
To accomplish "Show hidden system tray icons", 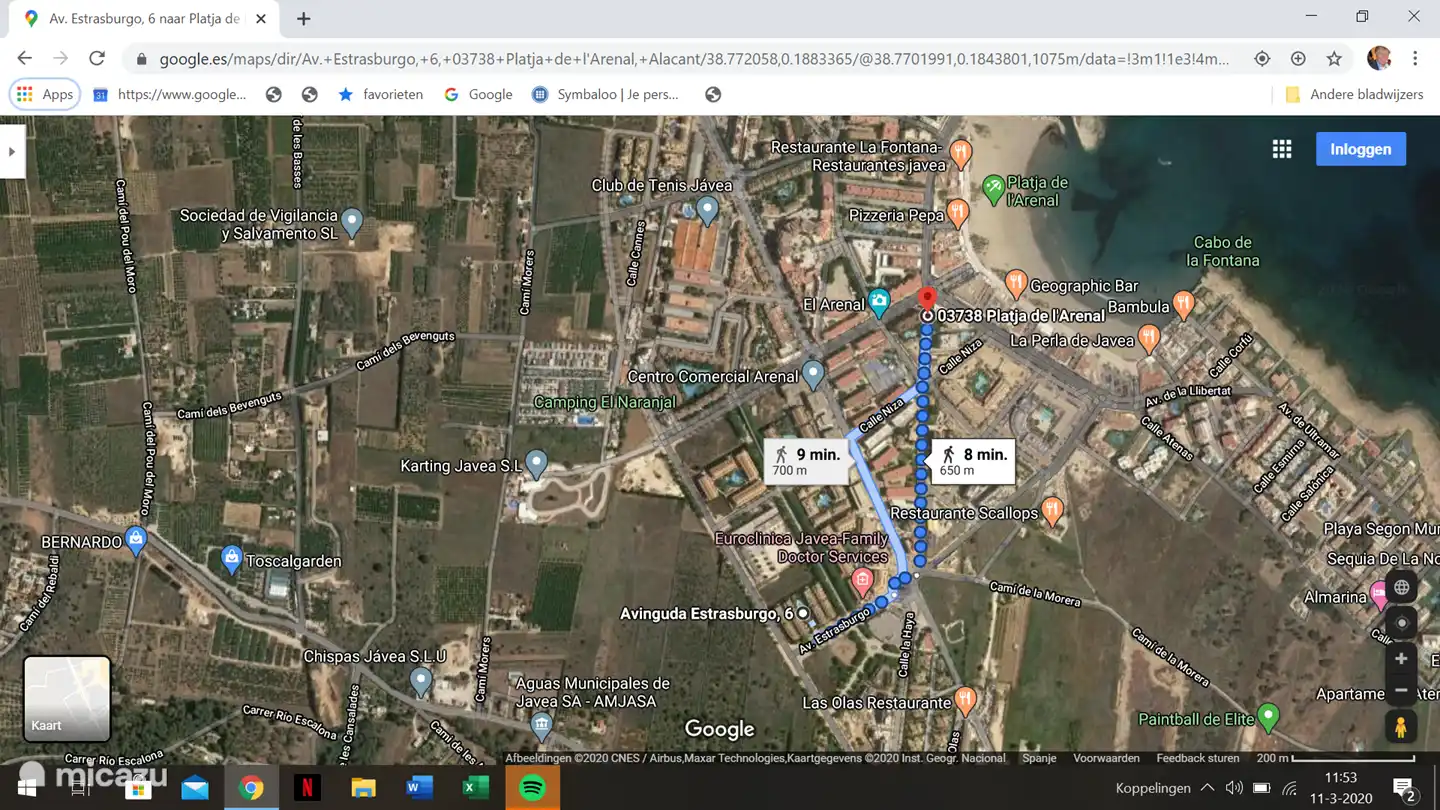I will coord(1207,788).
